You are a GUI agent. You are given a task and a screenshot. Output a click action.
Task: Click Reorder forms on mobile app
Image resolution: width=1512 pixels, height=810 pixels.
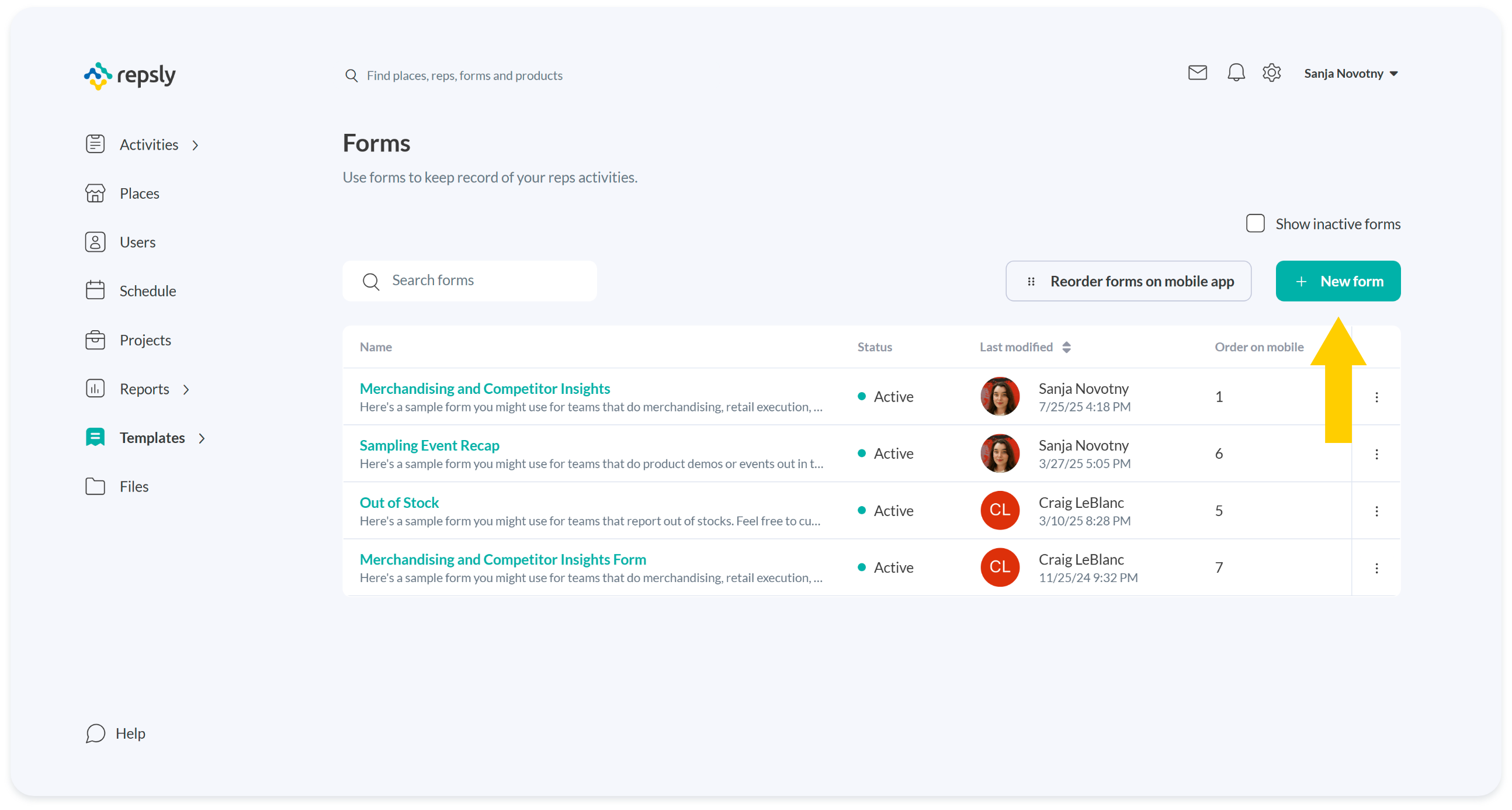[1128, 281]
